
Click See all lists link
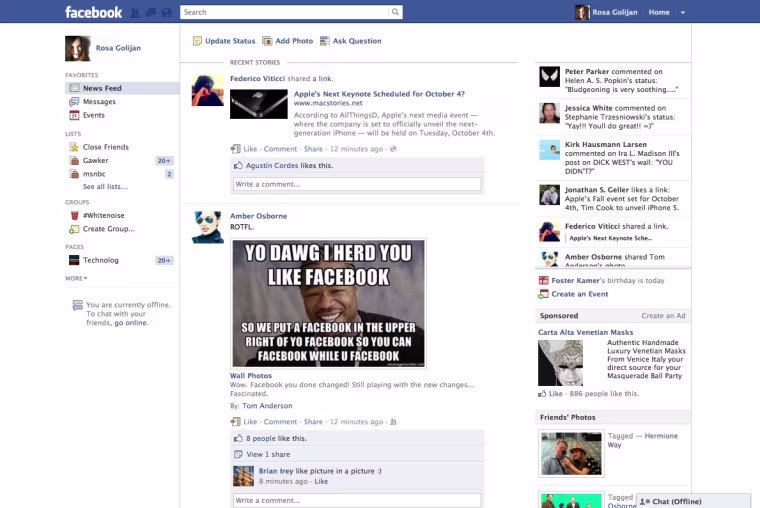105,187
